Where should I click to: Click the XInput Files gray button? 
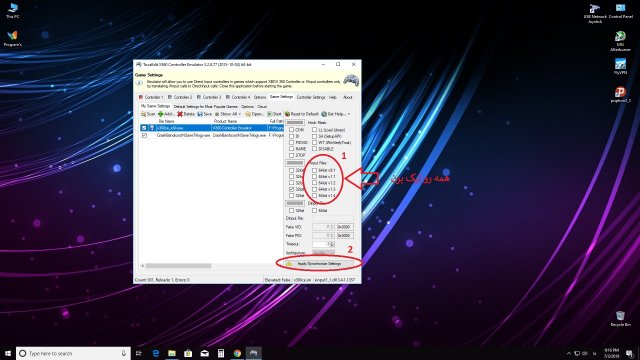pyautogui.click(x=295, y=163)
